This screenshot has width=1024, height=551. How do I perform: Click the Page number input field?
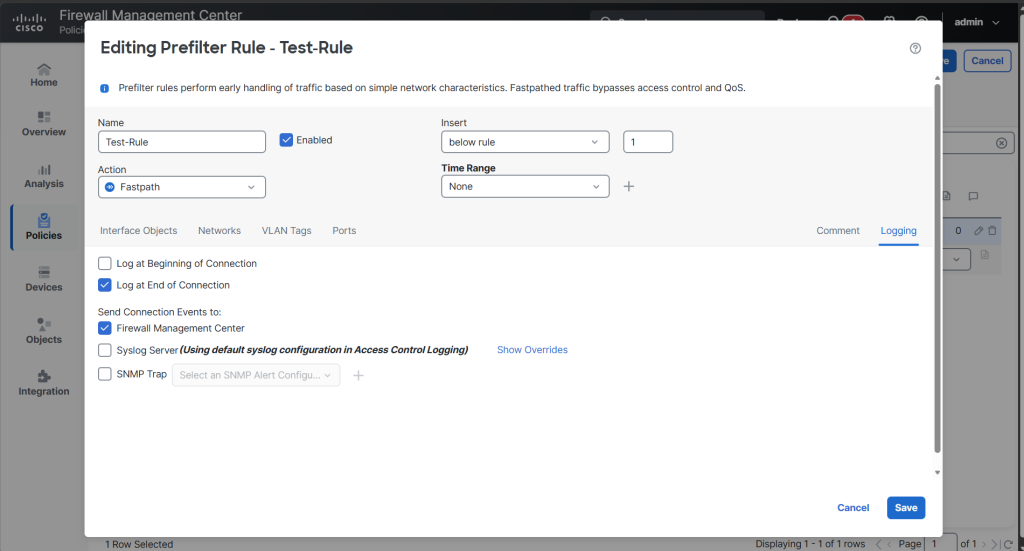(x=941, y=544)
